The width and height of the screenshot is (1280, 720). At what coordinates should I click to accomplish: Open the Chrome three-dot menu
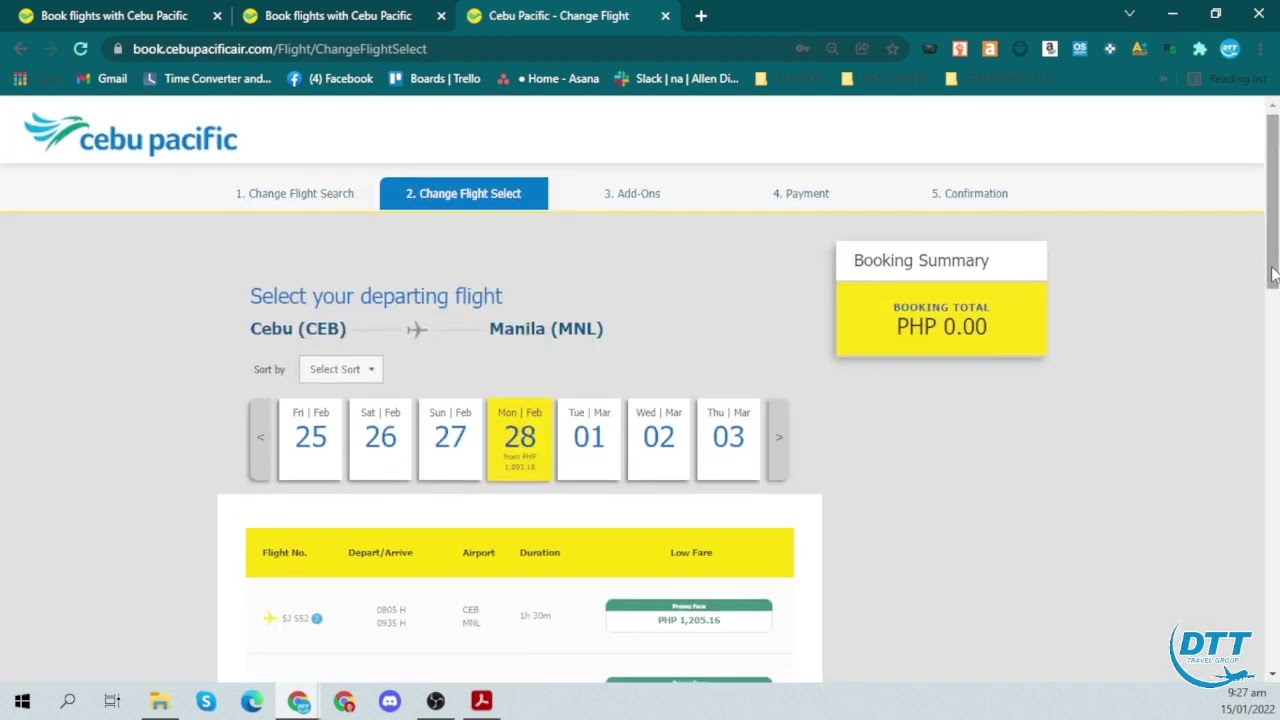(x=1259, y=48)
